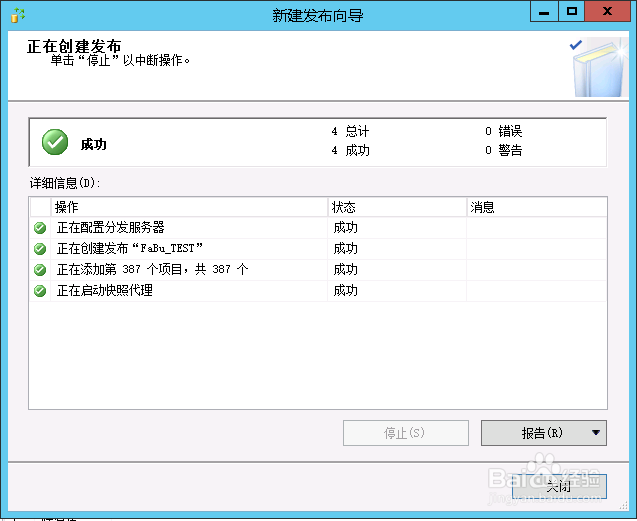The height and width of the screenshot is (521, 637).
Task: Click the 详细信息(D) label
Action: [x=65, y=183]
